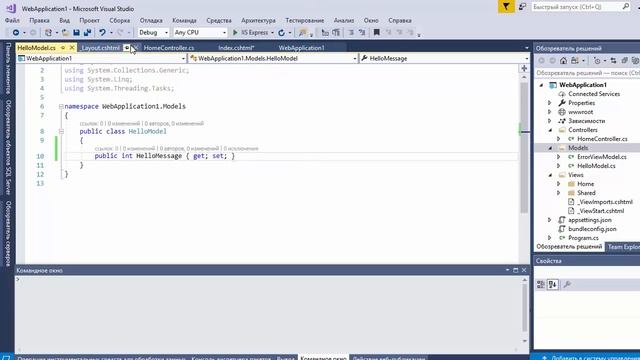640x360 pixels.
Task: Click the Pending Changes Filter clock icon
Action: (x=597, y=61)
